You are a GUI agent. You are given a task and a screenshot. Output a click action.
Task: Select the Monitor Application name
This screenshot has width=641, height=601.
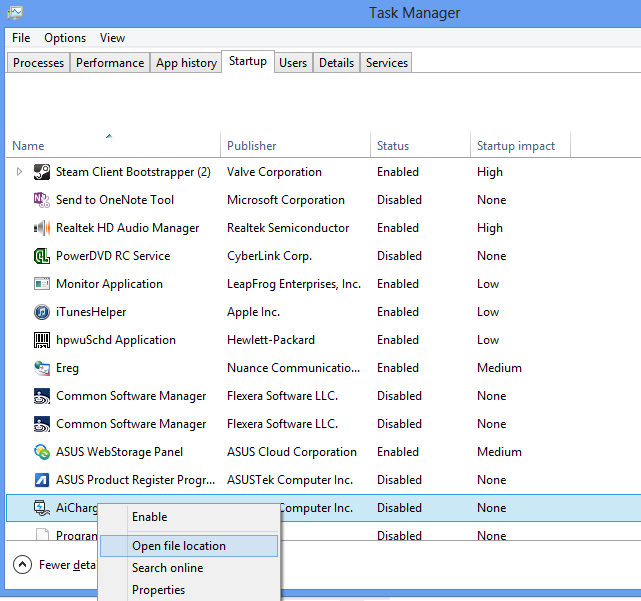click(x=110, y=284)
